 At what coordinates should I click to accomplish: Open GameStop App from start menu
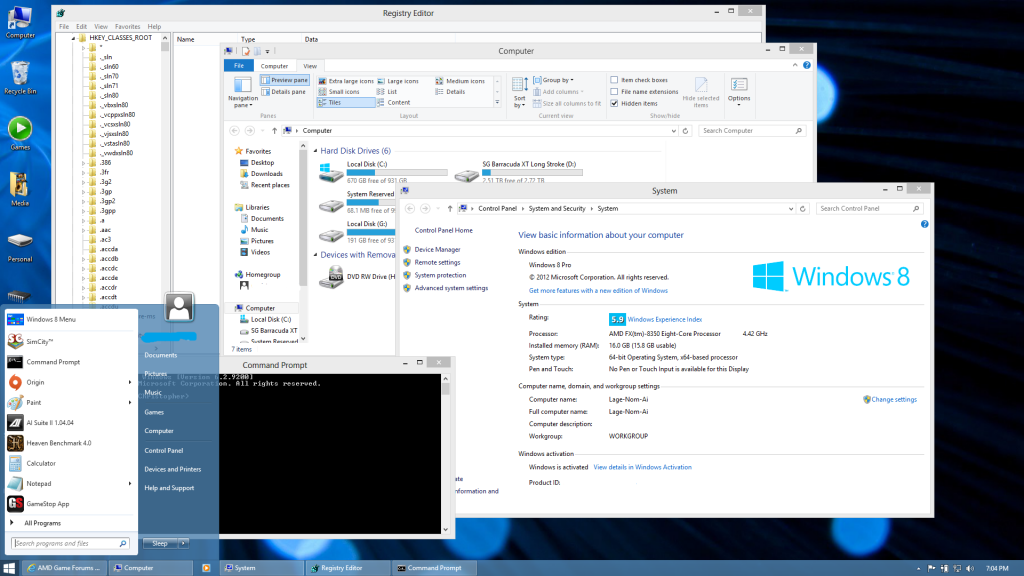[71, 504]
